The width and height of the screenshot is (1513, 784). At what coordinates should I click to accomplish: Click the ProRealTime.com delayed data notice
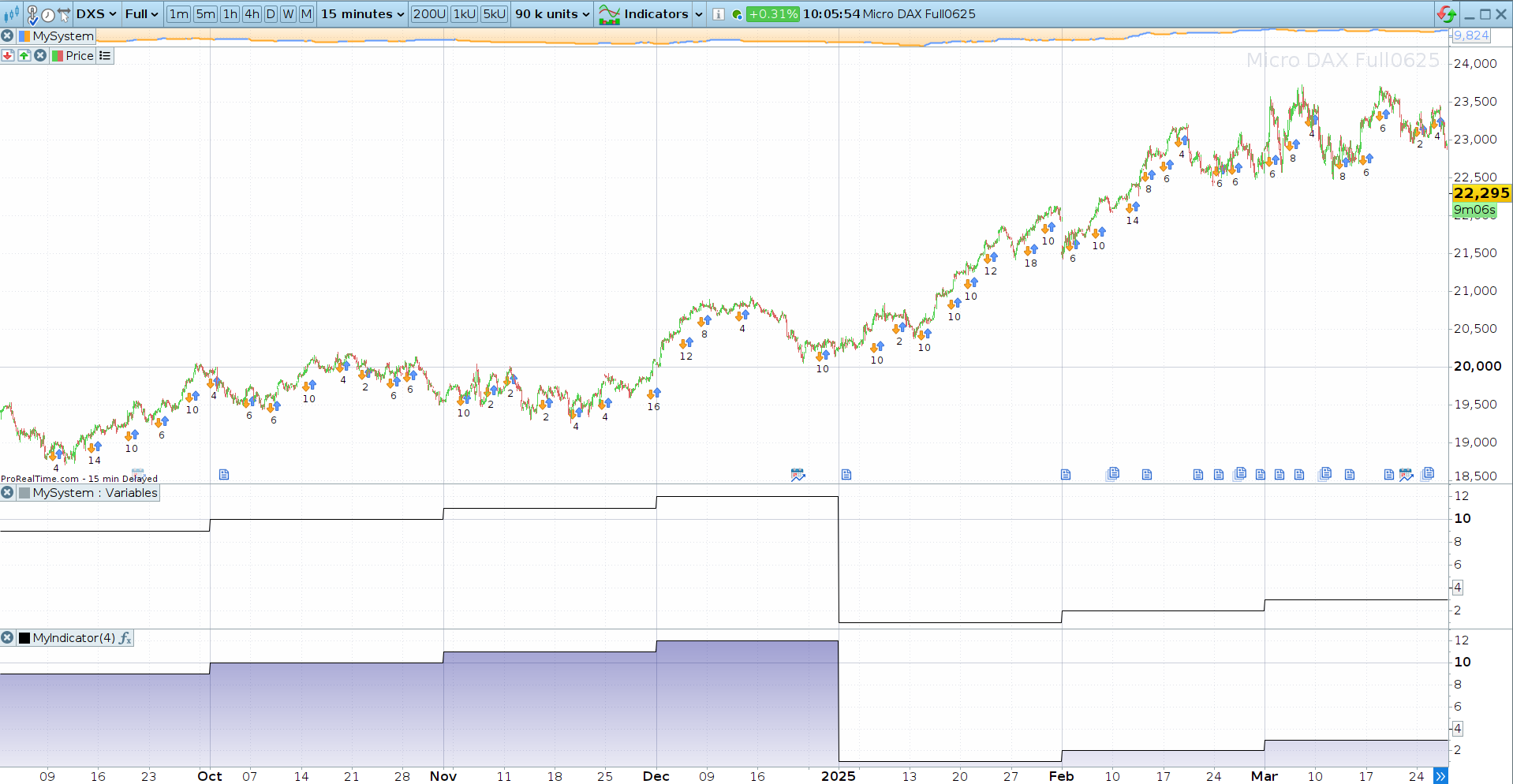[x=79, y=478]
